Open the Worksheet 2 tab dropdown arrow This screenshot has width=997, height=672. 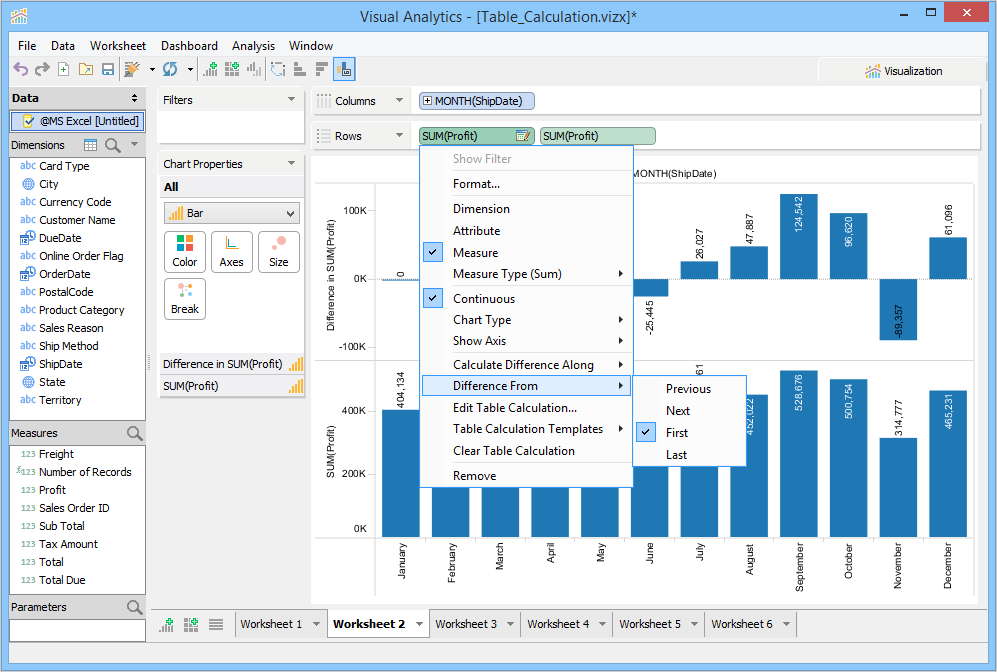click(419, 624)
